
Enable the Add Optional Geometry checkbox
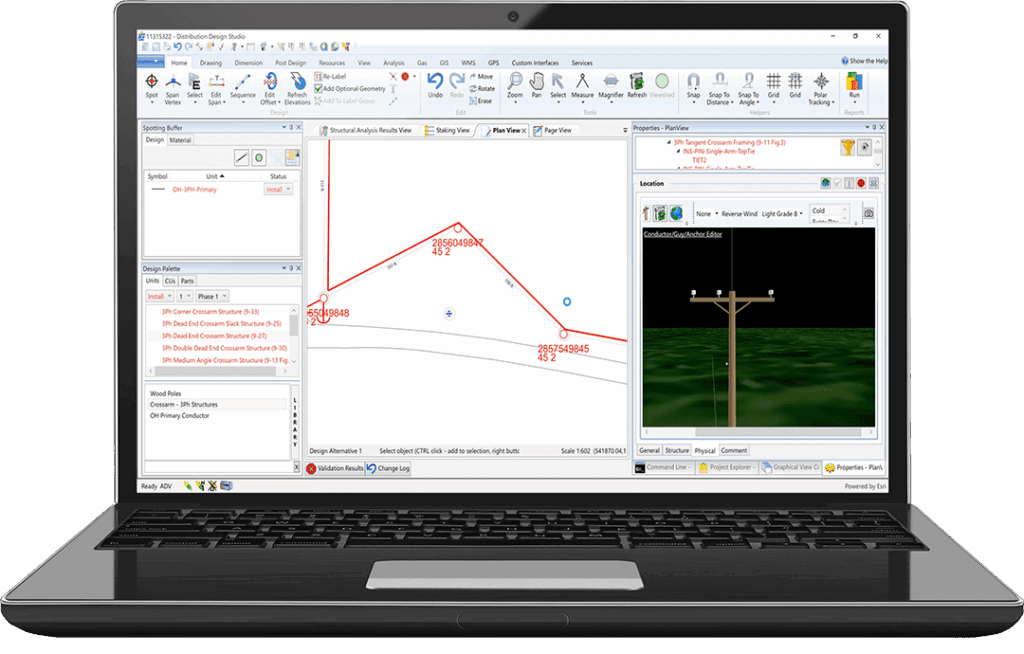coord(318,89)
